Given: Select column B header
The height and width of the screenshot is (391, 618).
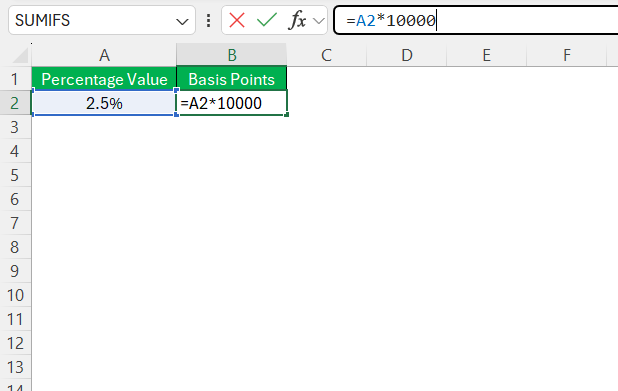Looking at the screenshot, I should [x=232, y=55].
